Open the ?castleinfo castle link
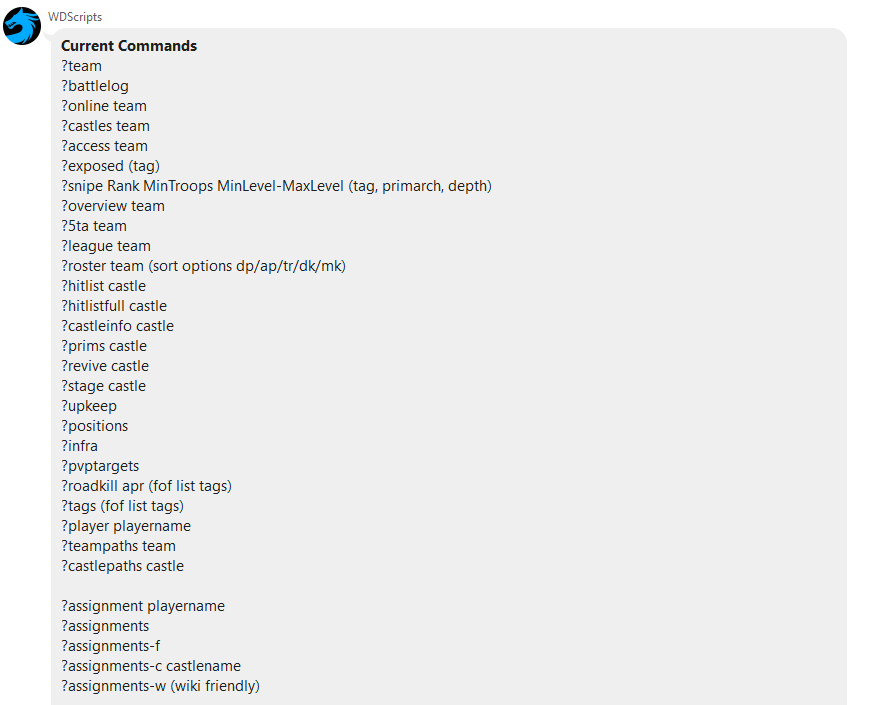 [x=117, y=325]
